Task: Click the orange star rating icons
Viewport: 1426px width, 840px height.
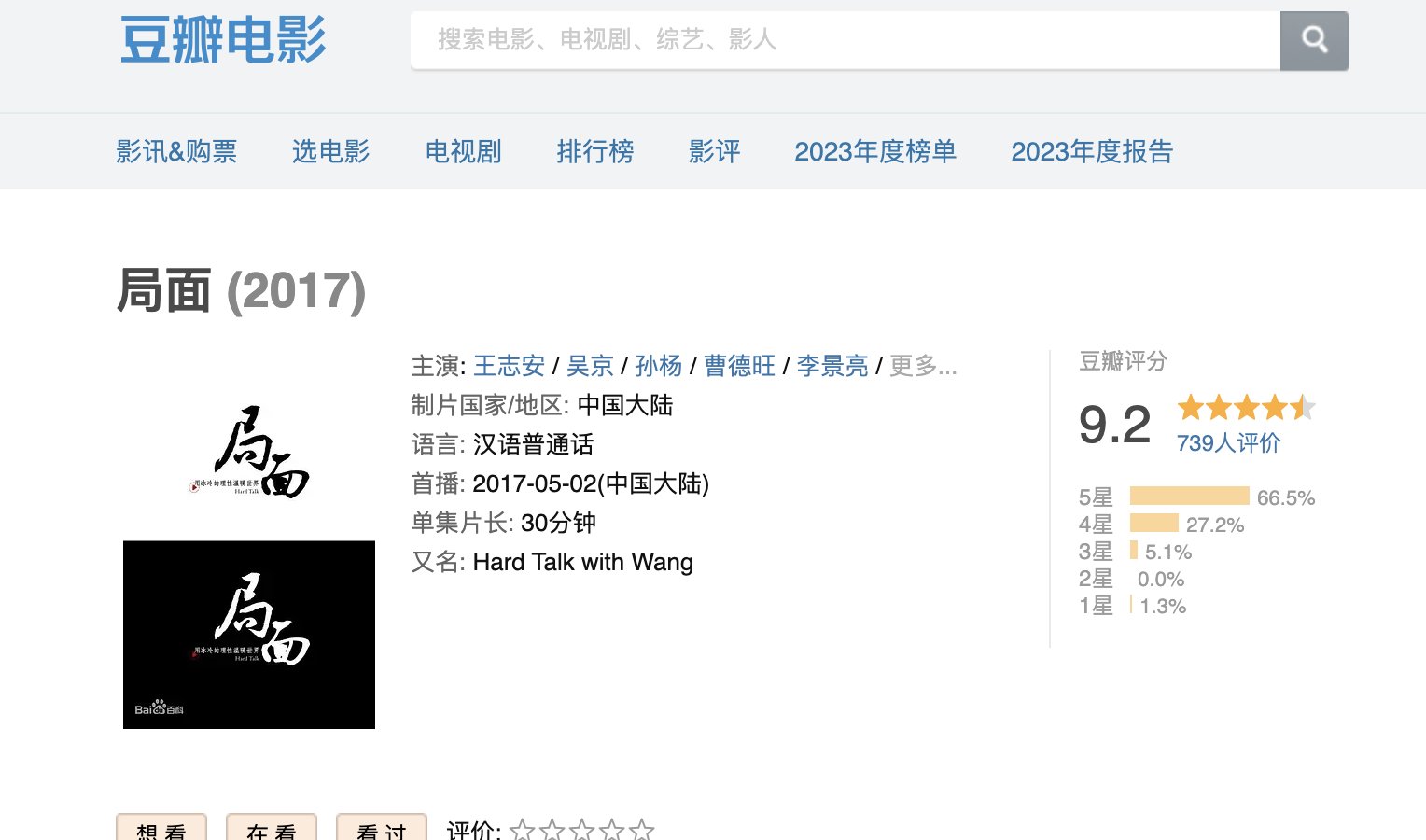Action: (x=1247, y=407)
